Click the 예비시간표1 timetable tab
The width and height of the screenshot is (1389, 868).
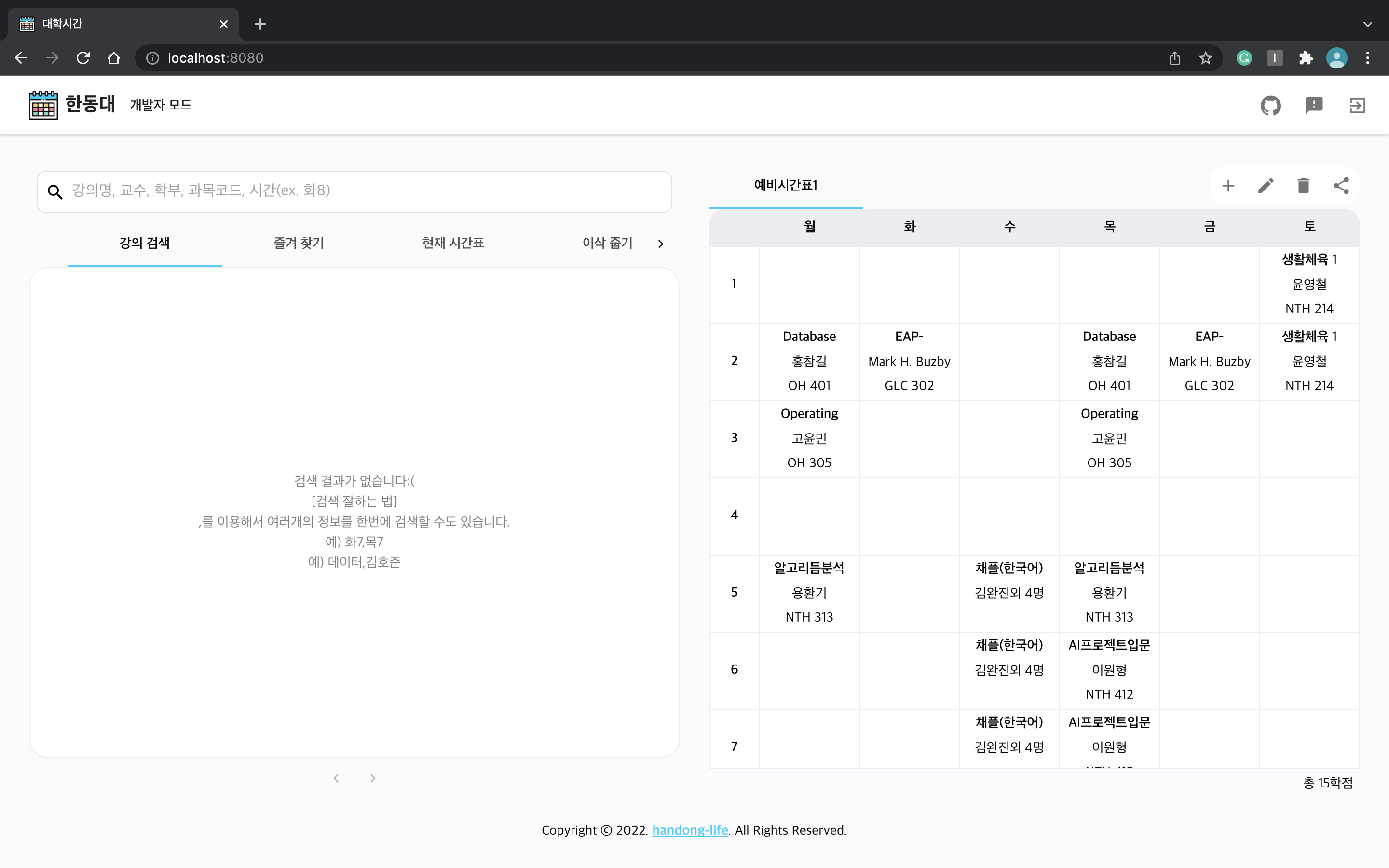tap(786, 185)
